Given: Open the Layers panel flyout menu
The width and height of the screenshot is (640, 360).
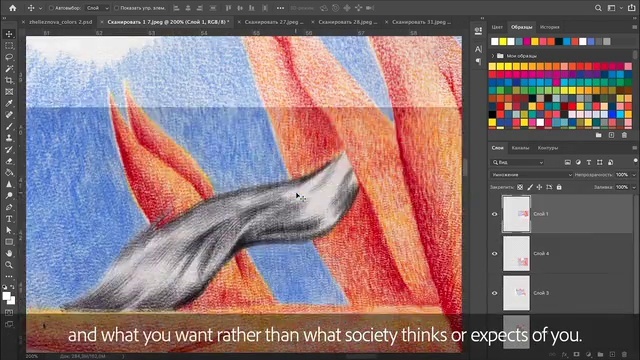Looking at the screenshot, I should (x=634, y=148).
